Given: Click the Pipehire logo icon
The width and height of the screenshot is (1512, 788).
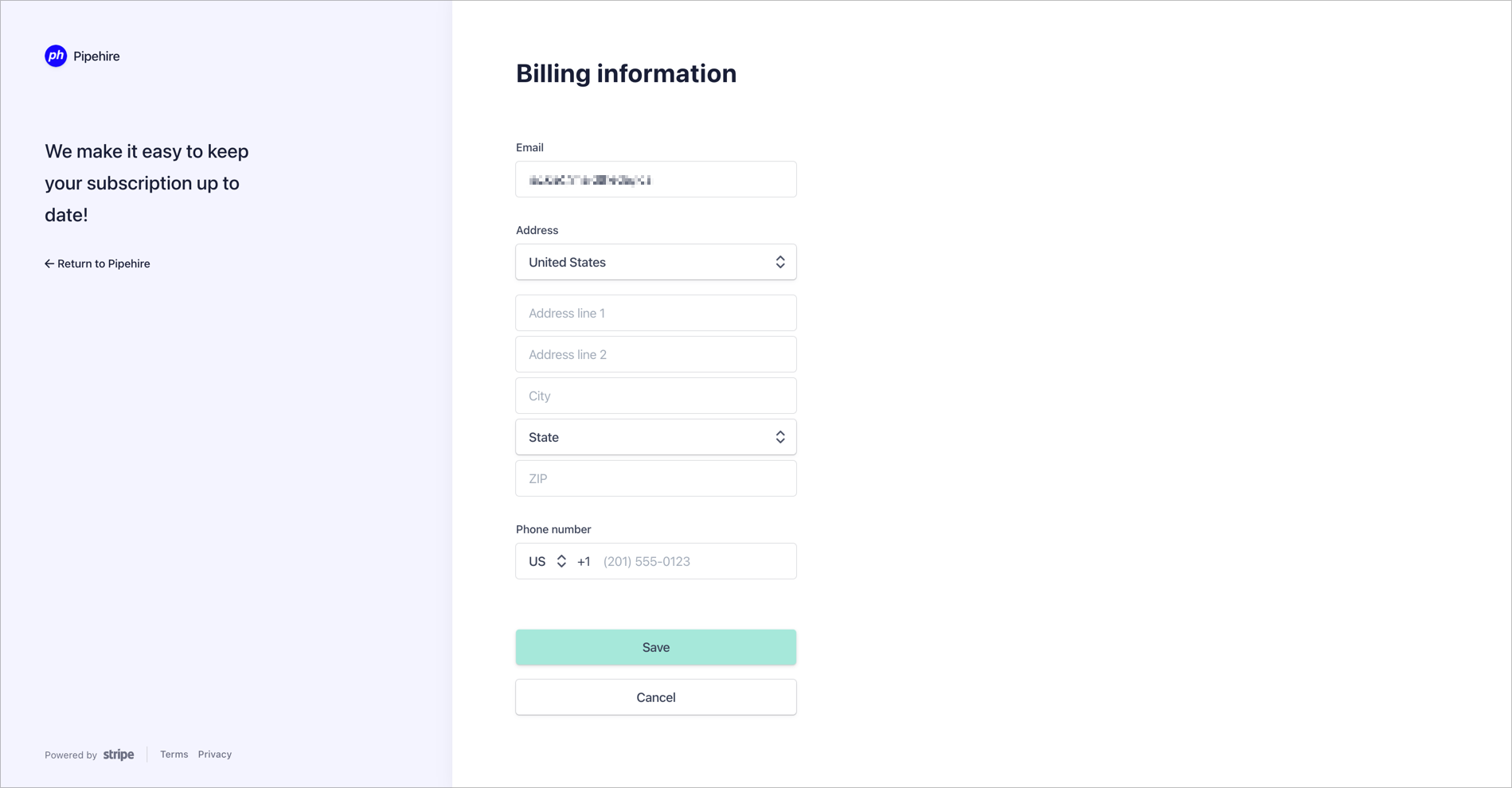Looking at the screenshot, I should (x=55, y=56).
